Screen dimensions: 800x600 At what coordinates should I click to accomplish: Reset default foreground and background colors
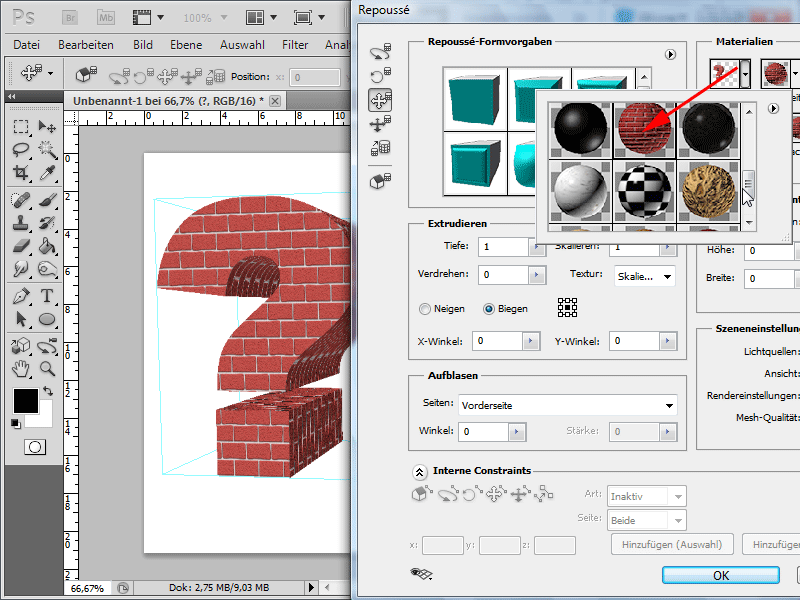[16, 424]
